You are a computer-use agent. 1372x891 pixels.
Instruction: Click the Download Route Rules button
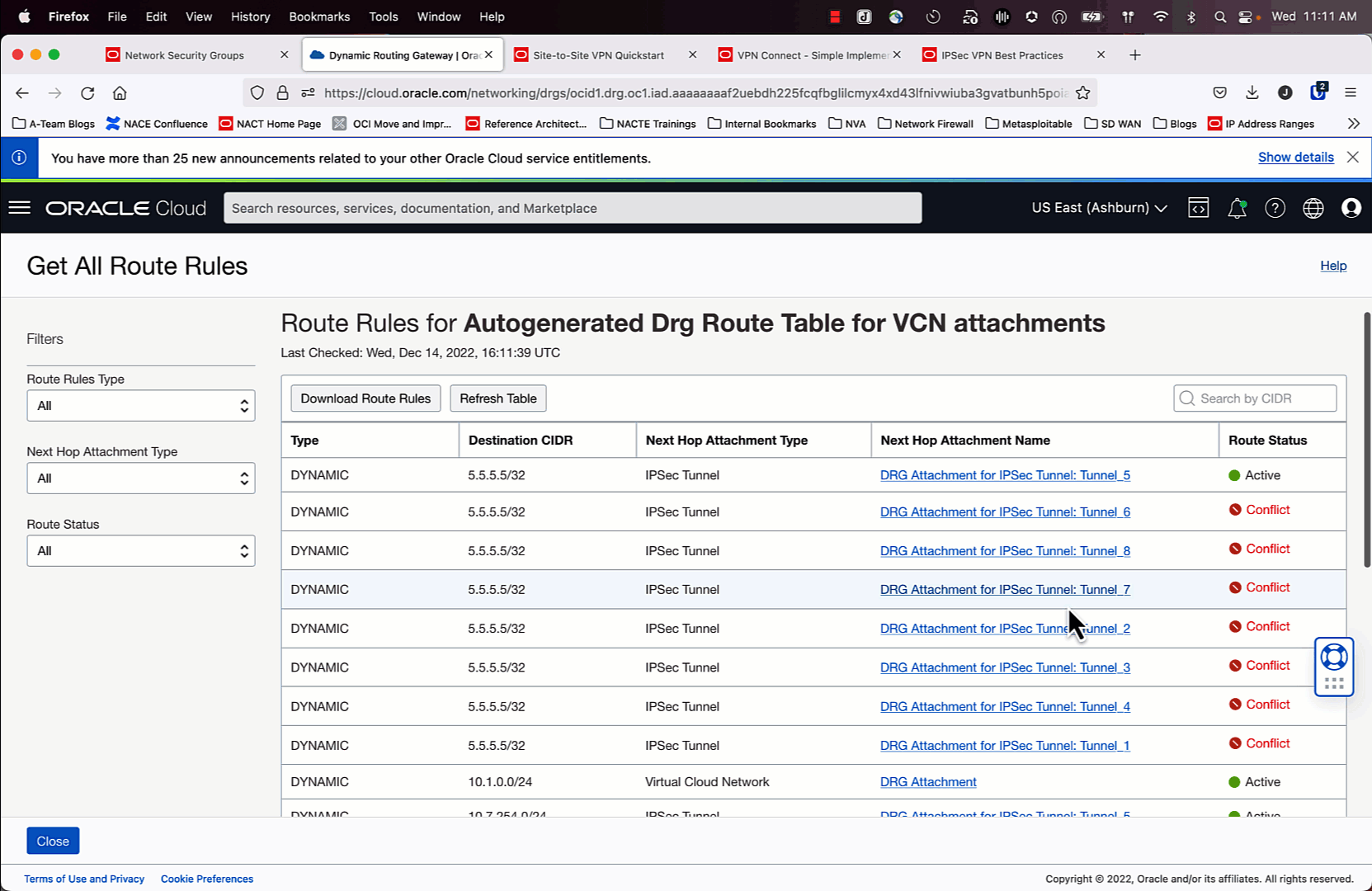point(365,398)
